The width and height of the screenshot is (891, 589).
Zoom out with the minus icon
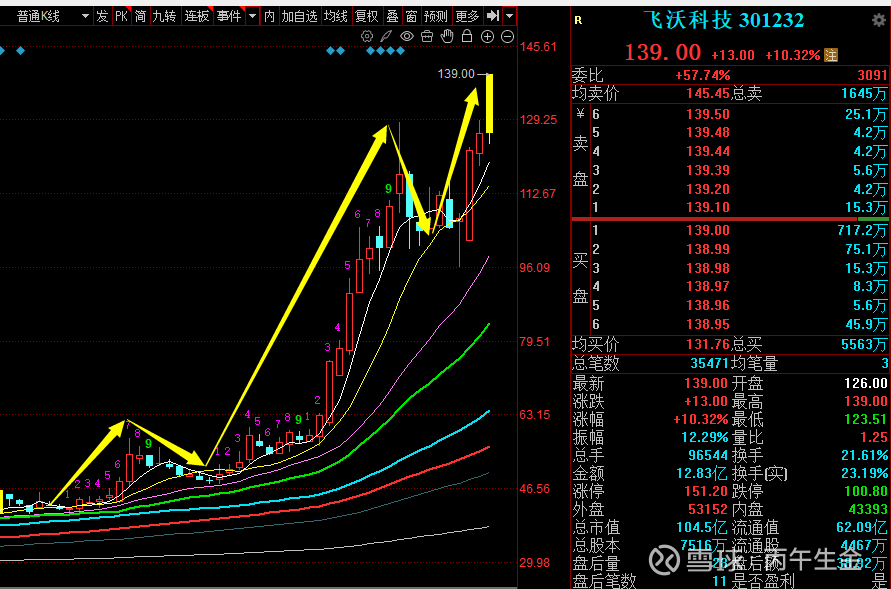[507, 37]
